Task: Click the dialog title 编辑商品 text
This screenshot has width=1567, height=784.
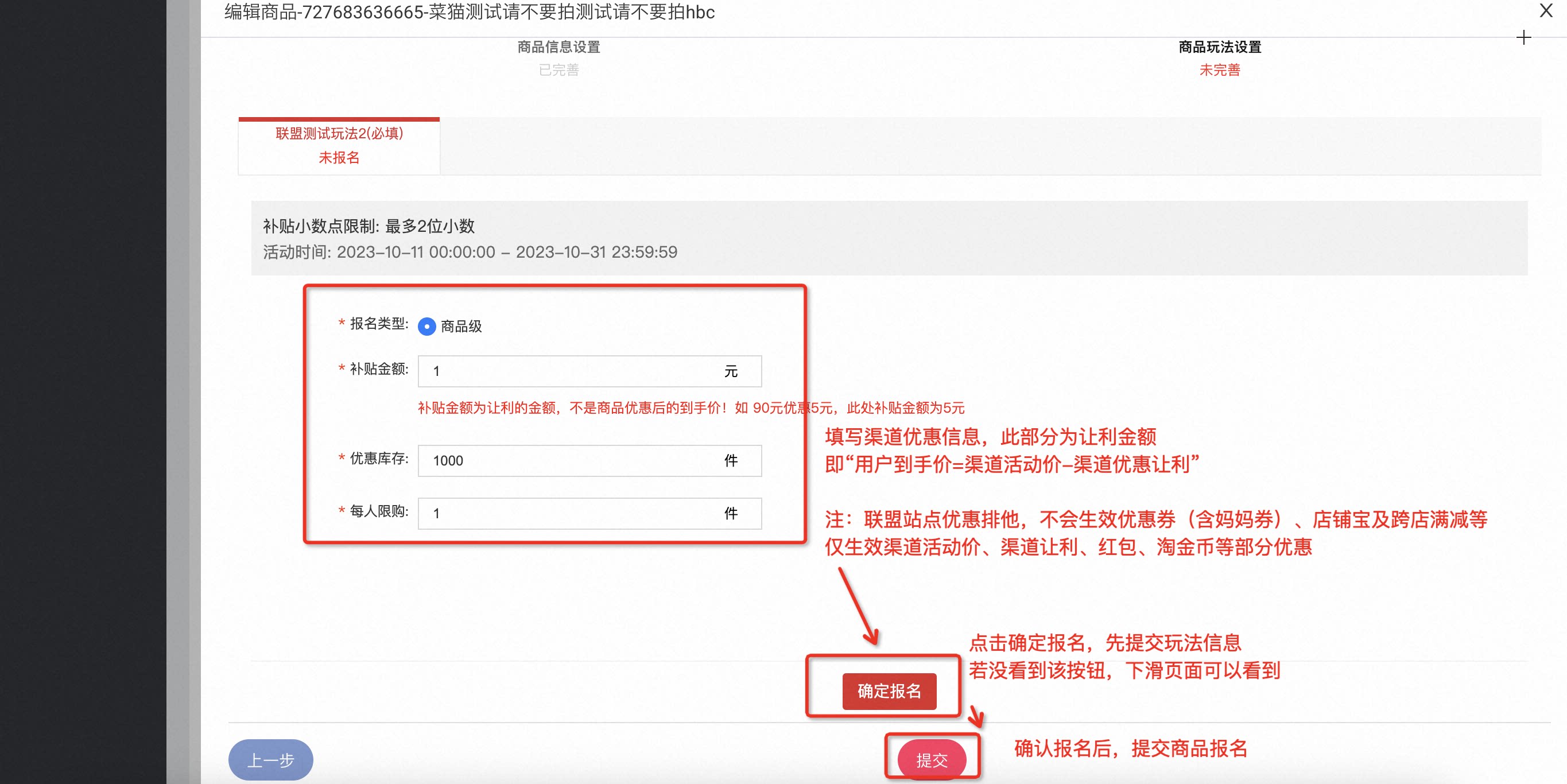Action: (x=469, y=11)
